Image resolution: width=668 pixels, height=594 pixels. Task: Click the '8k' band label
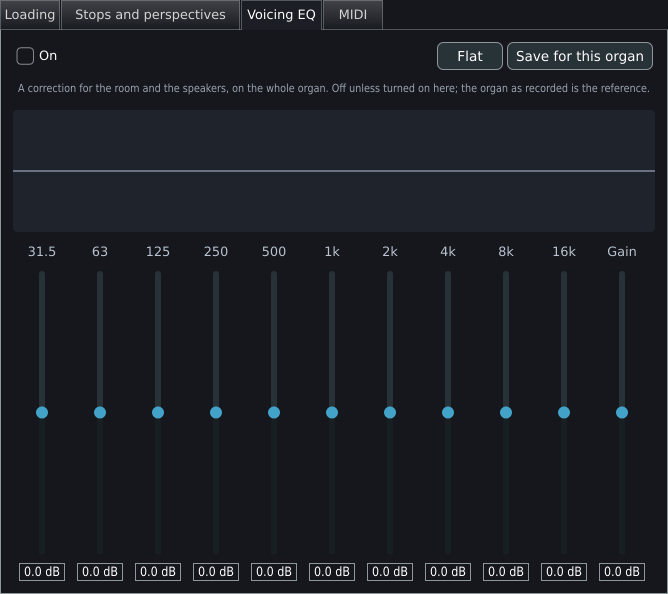506,251
